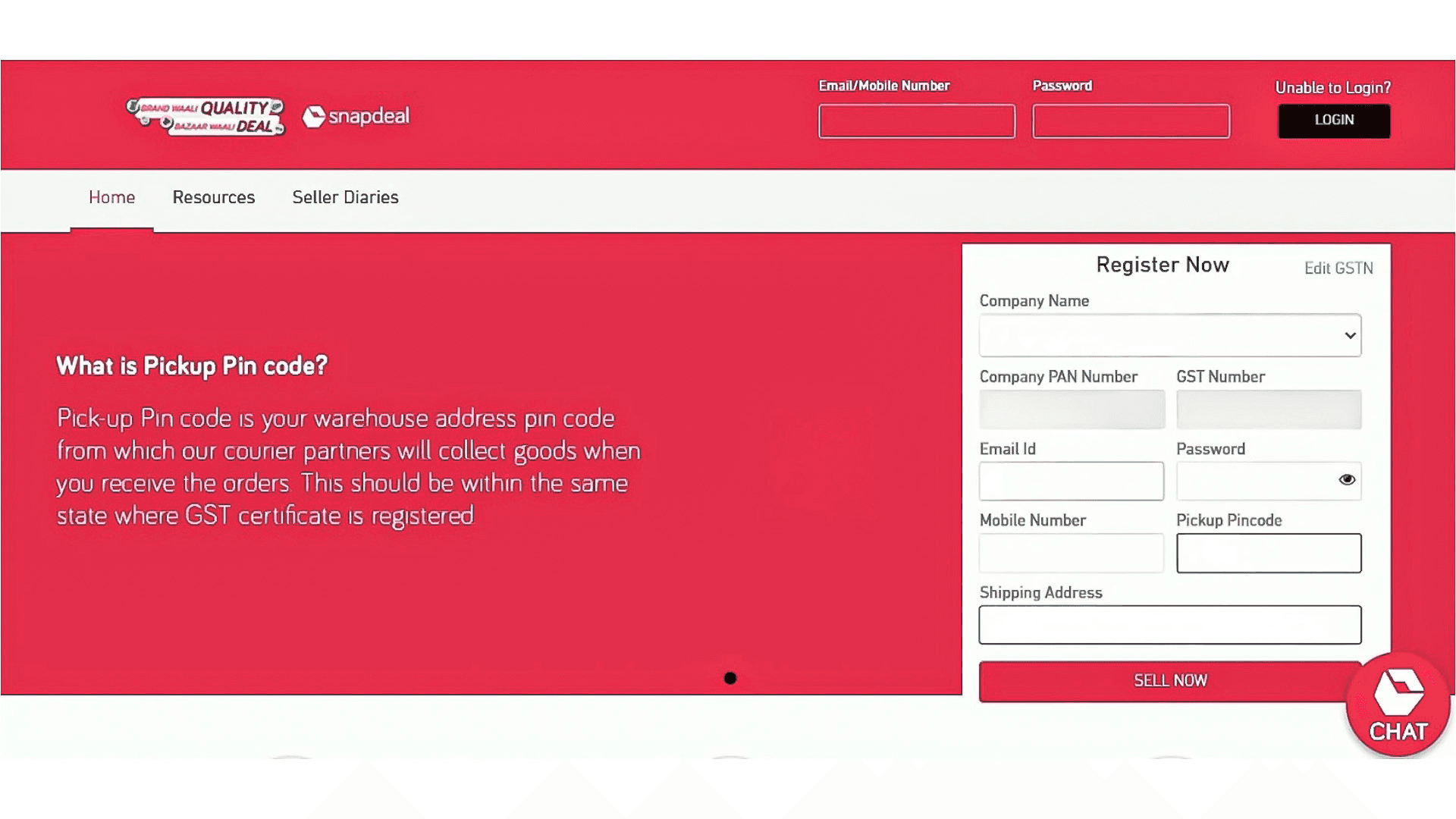Screen dimensions: 1456x819
Task: Click the Snapdeal logo in the header
Action: pos(356,117)
